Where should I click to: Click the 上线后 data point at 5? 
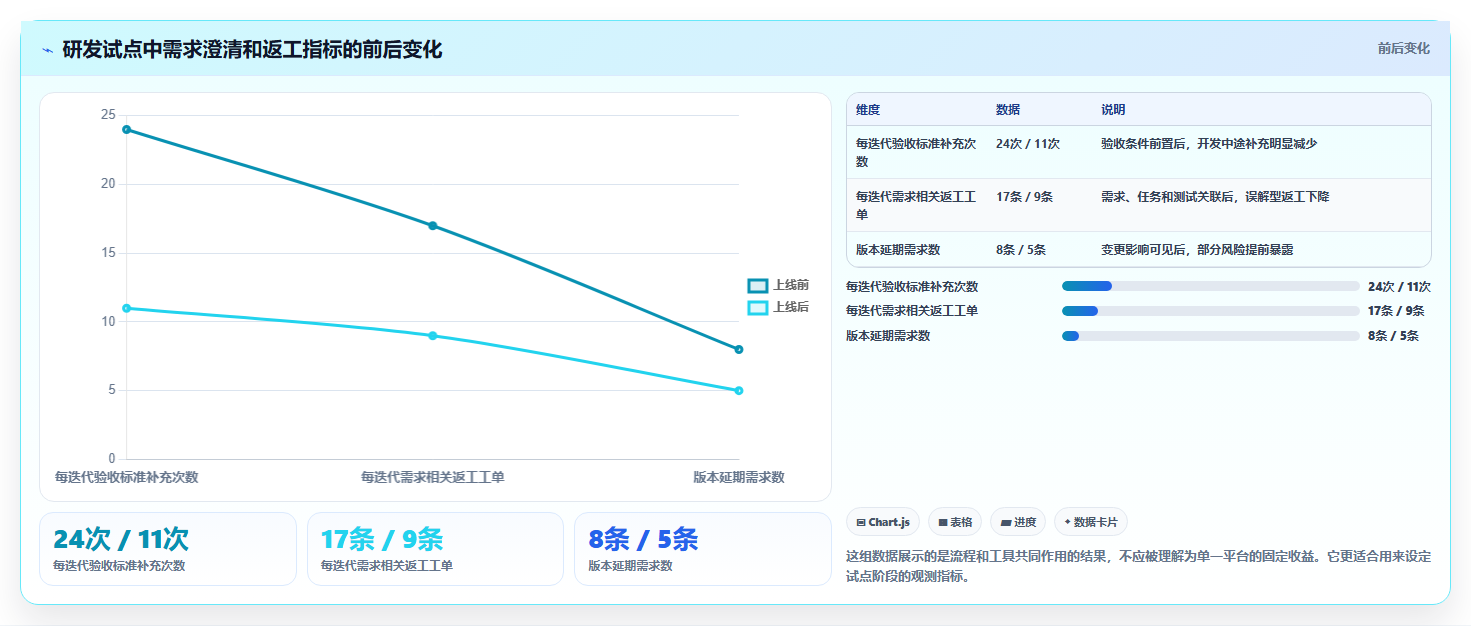[x=739, y=391]
